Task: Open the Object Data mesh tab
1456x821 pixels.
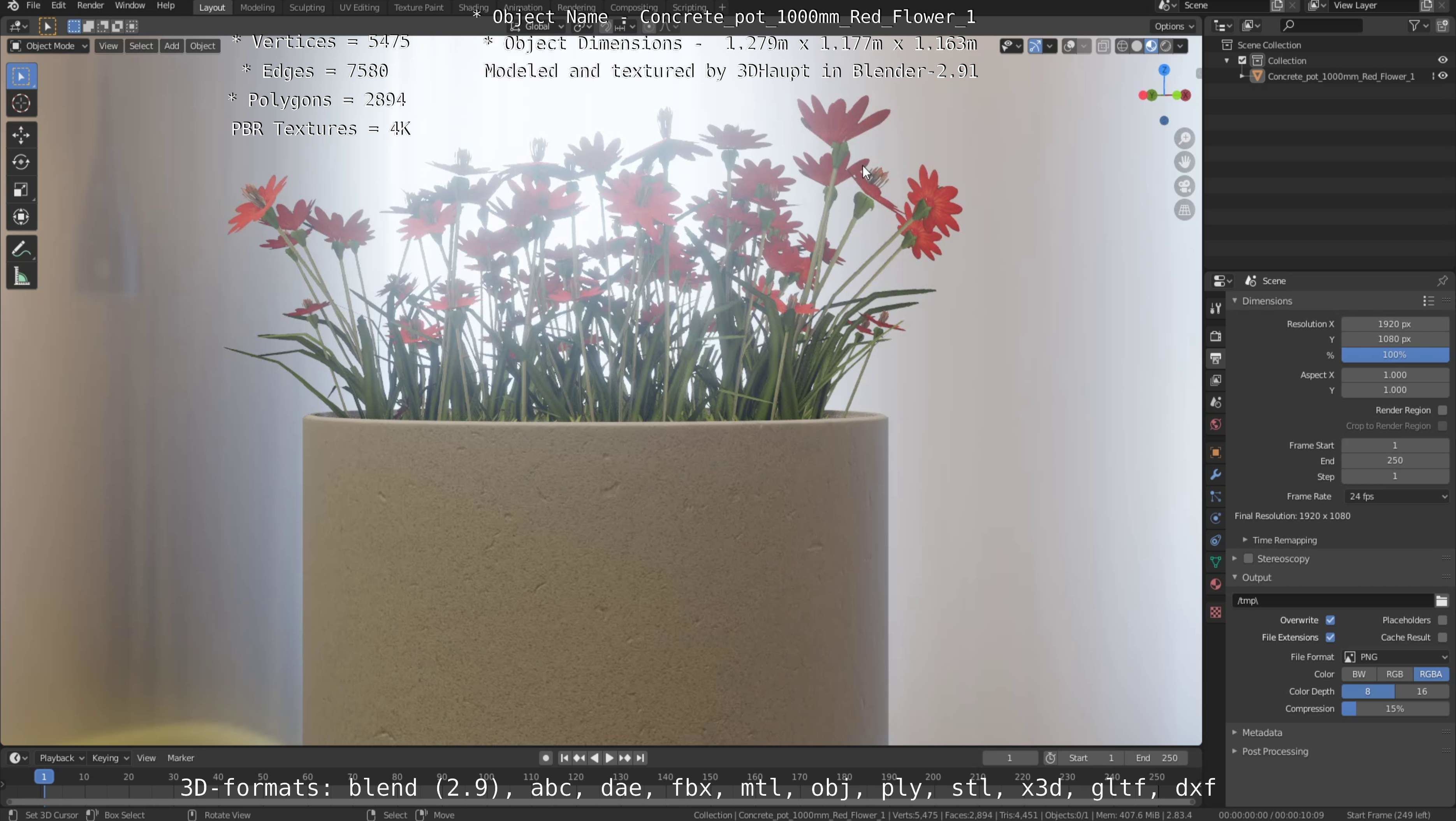Action: pyautogui.click(x=1216, y=562)
